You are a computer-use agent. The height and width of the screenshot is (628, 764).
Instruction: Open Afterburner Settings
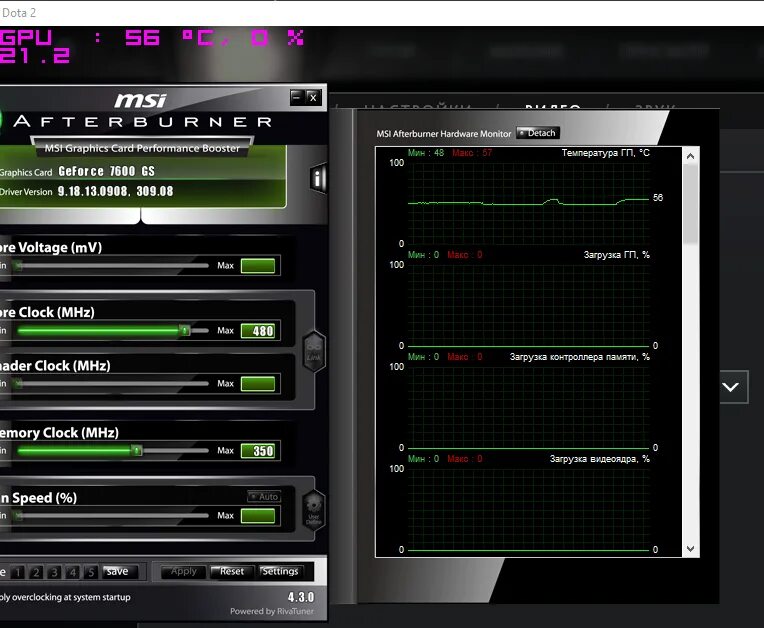pos(280,571)
